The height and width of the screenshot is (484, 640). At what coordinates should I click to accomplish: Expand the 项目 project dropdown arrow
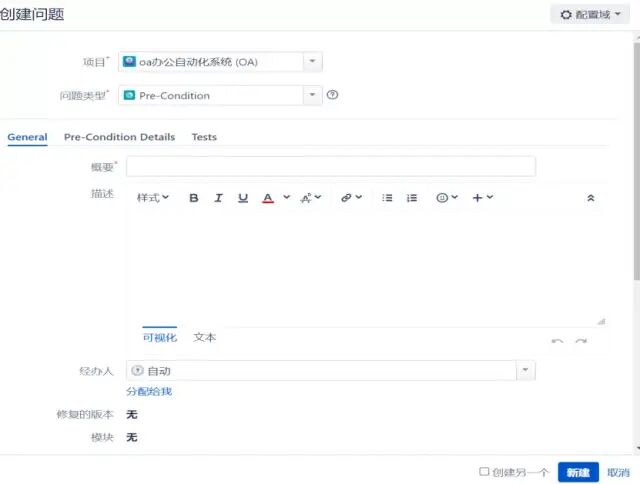(312, 62)
